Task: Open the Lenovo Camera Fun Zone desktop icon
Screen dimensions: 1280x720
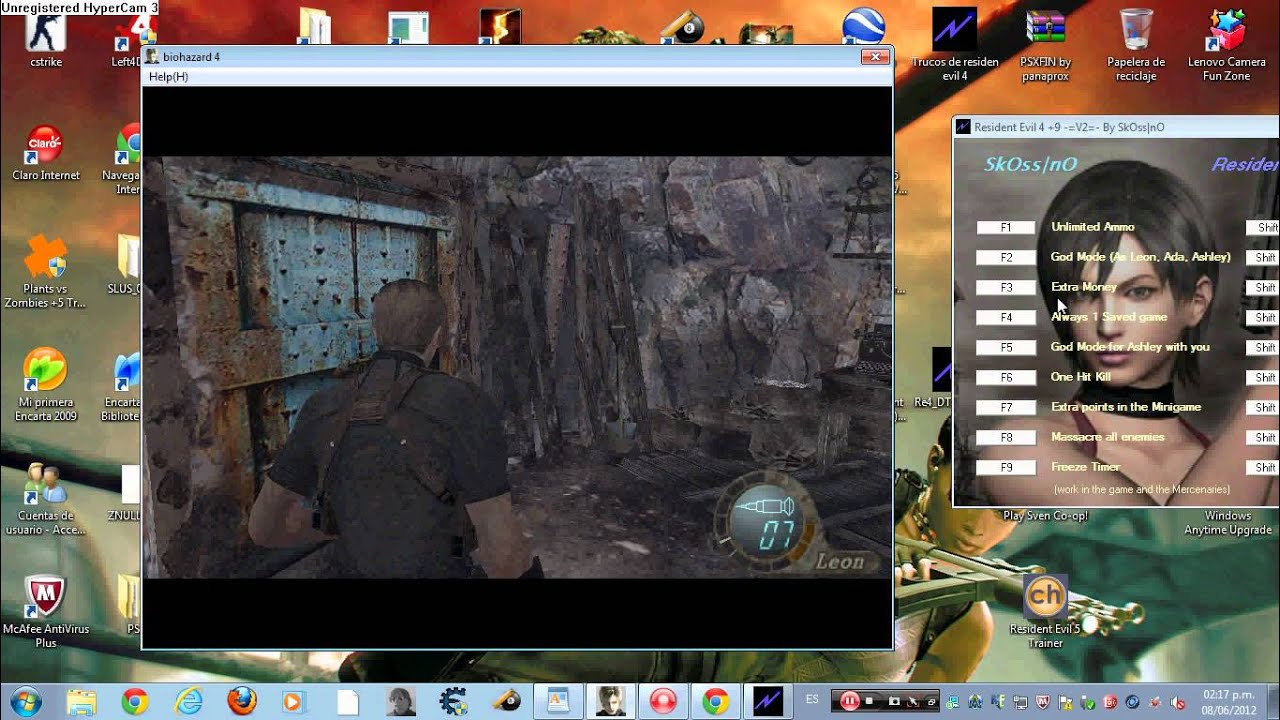Action: click(1226, 30)
